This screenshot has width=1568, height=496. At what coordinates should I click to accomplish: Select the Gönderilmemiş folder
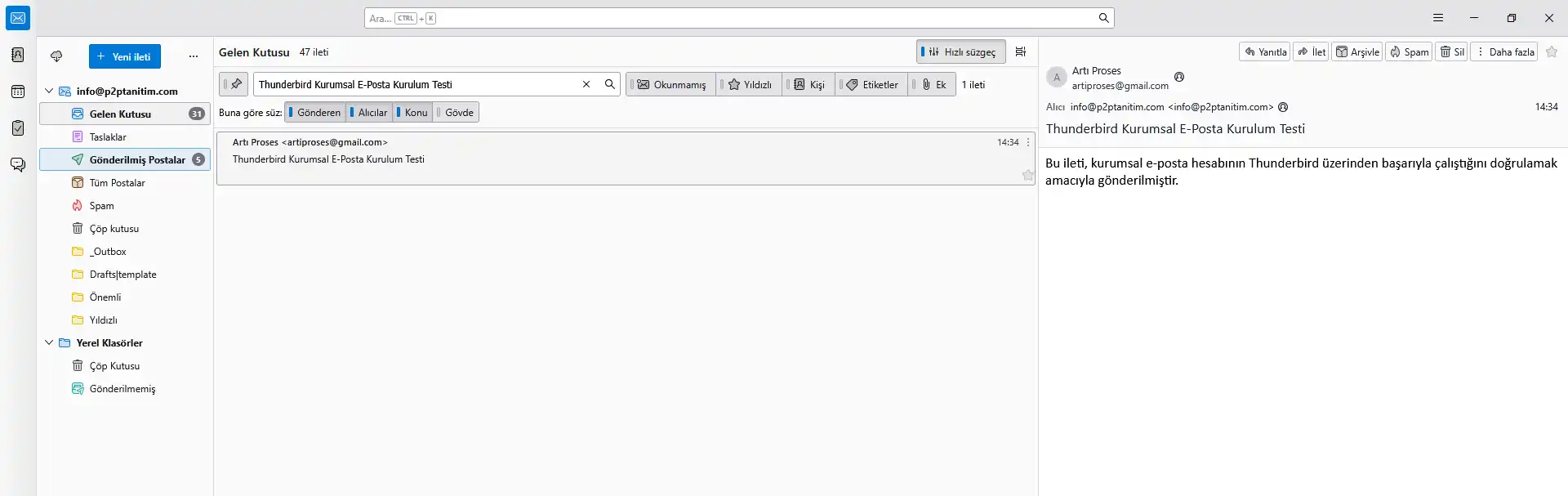tap(125, 388)
